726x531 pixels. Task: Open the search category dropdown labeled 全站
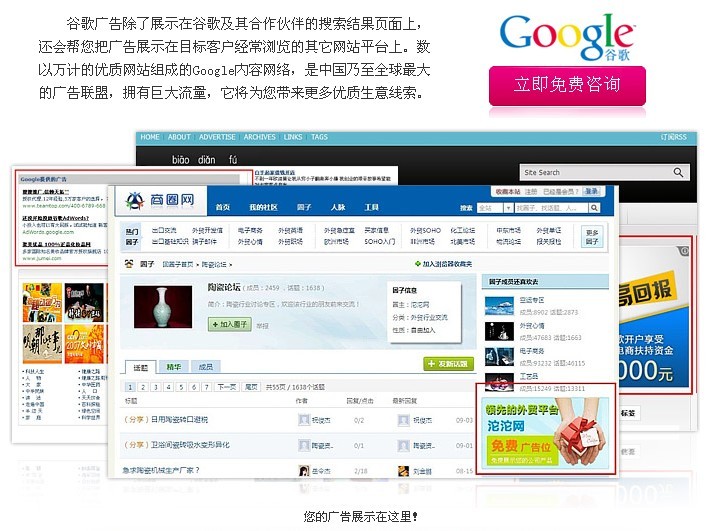(492, 208)
